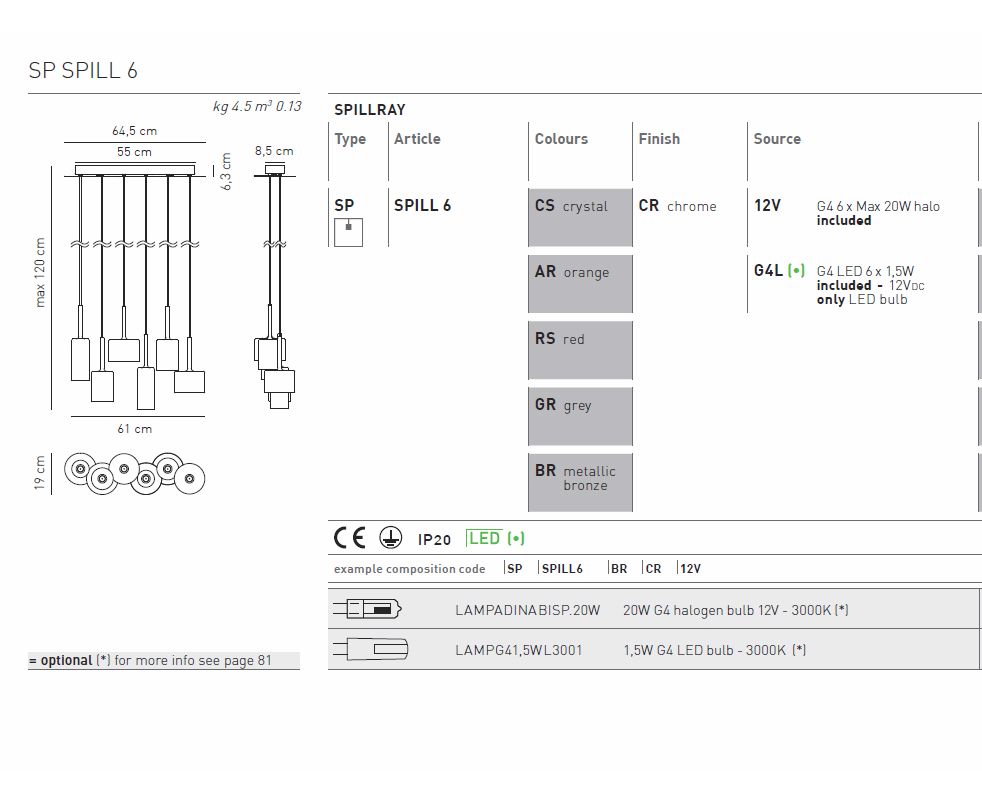Click the CE conformity mark icon
This screenshot has height=804, width=982.
click(x=349, y=538)
